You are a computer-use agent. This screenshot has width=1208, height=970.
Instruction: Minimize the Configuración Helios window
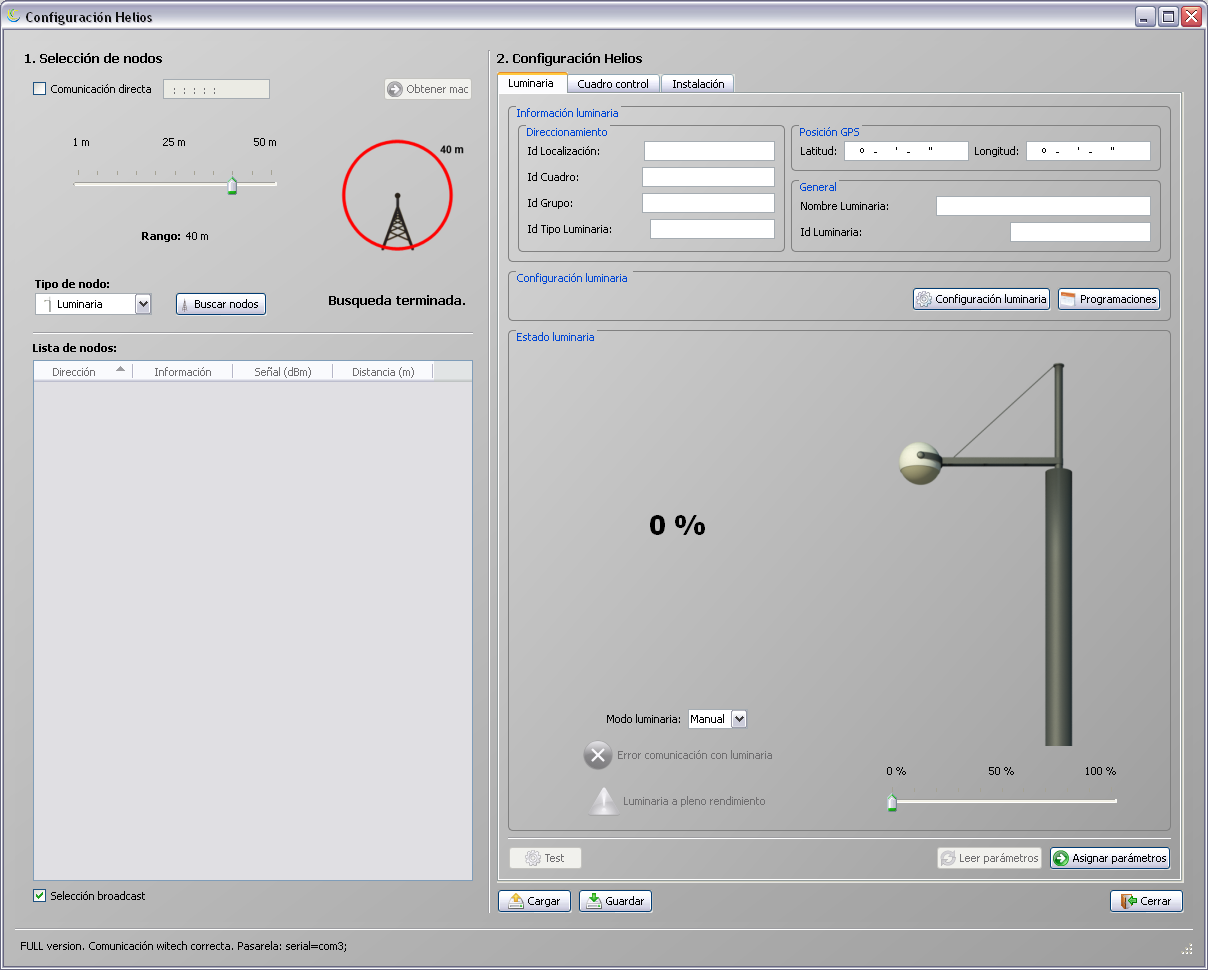1145,17
